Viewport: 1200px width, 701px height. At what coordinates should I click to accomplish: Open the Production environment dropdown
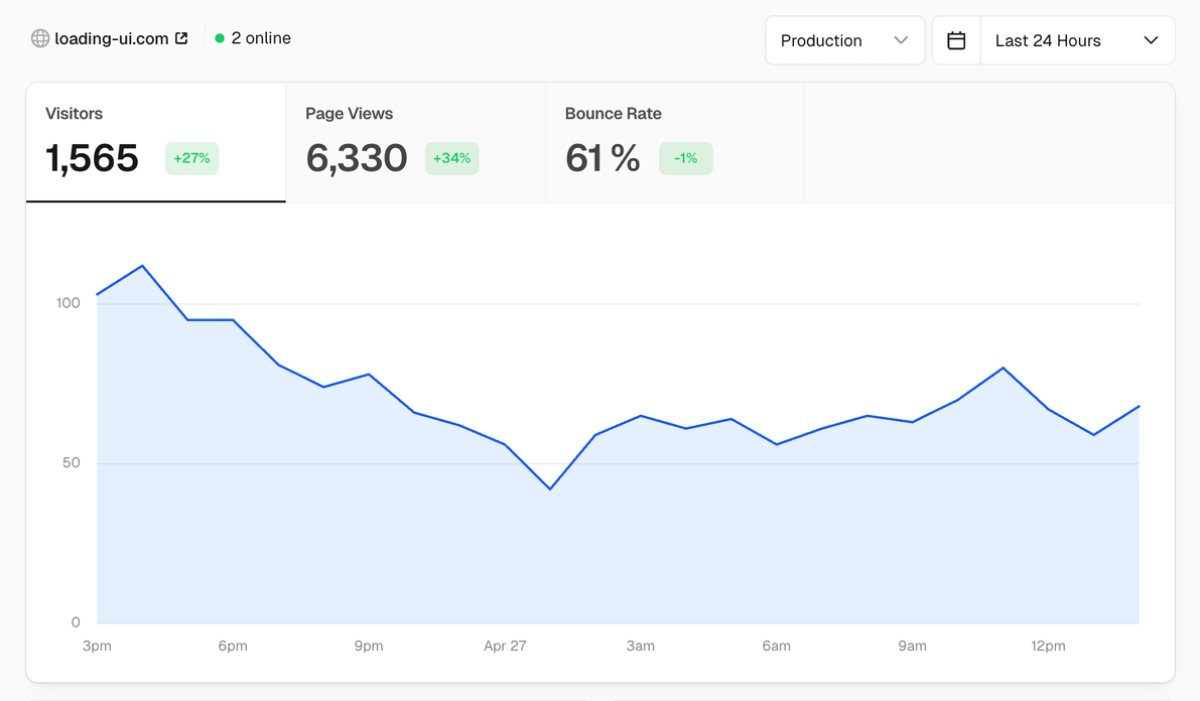tap(845, 41)
